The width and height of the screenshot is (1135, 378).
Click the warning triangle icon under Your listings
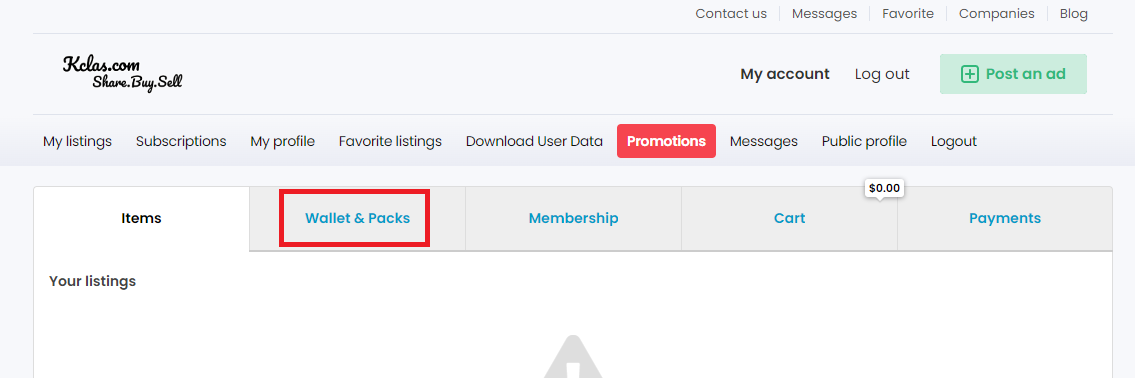572,357
